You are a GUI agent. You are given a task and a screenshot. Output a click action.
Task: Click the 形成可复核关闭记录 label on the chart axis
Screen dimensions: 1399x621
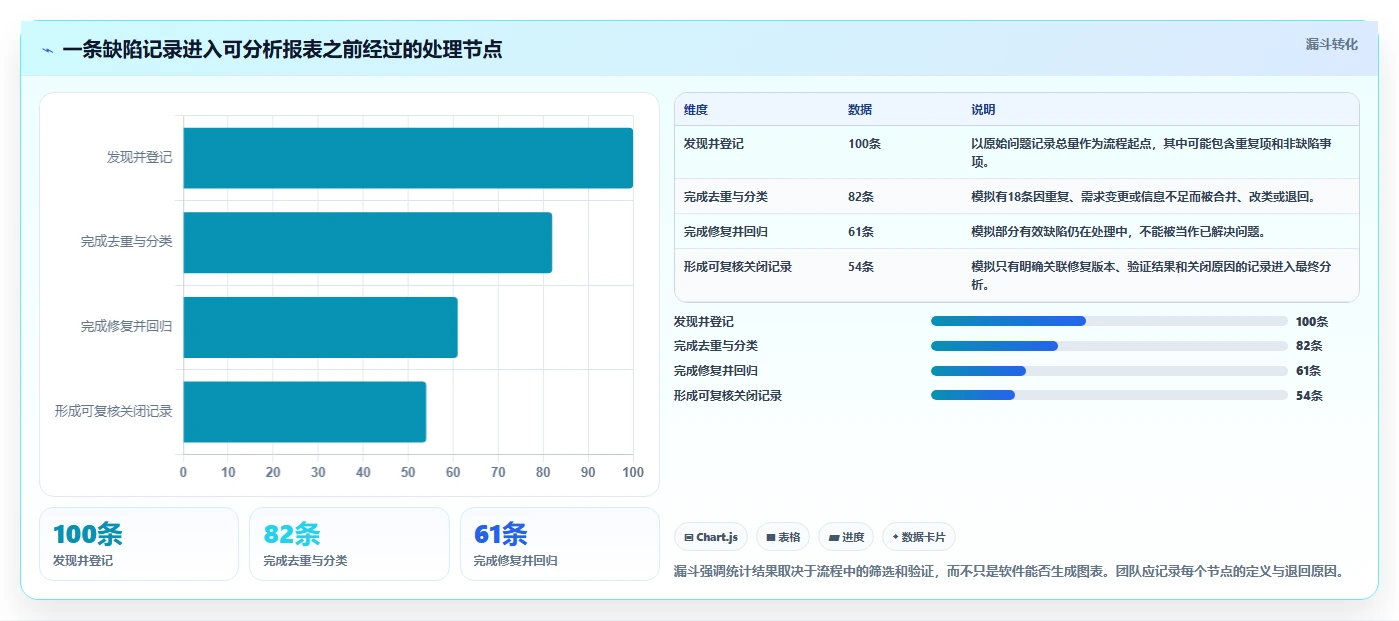[x=114, y=411]
